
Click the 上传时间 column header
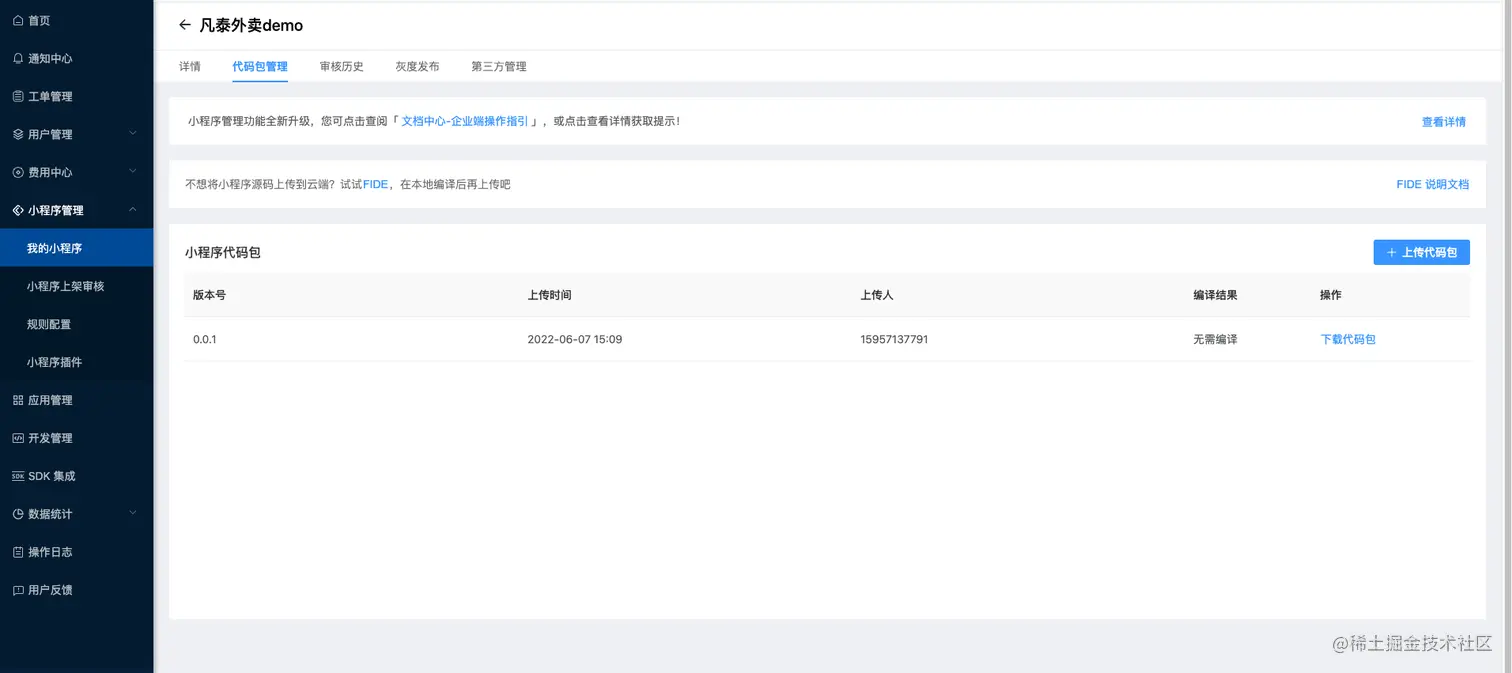tap(550, 295)
